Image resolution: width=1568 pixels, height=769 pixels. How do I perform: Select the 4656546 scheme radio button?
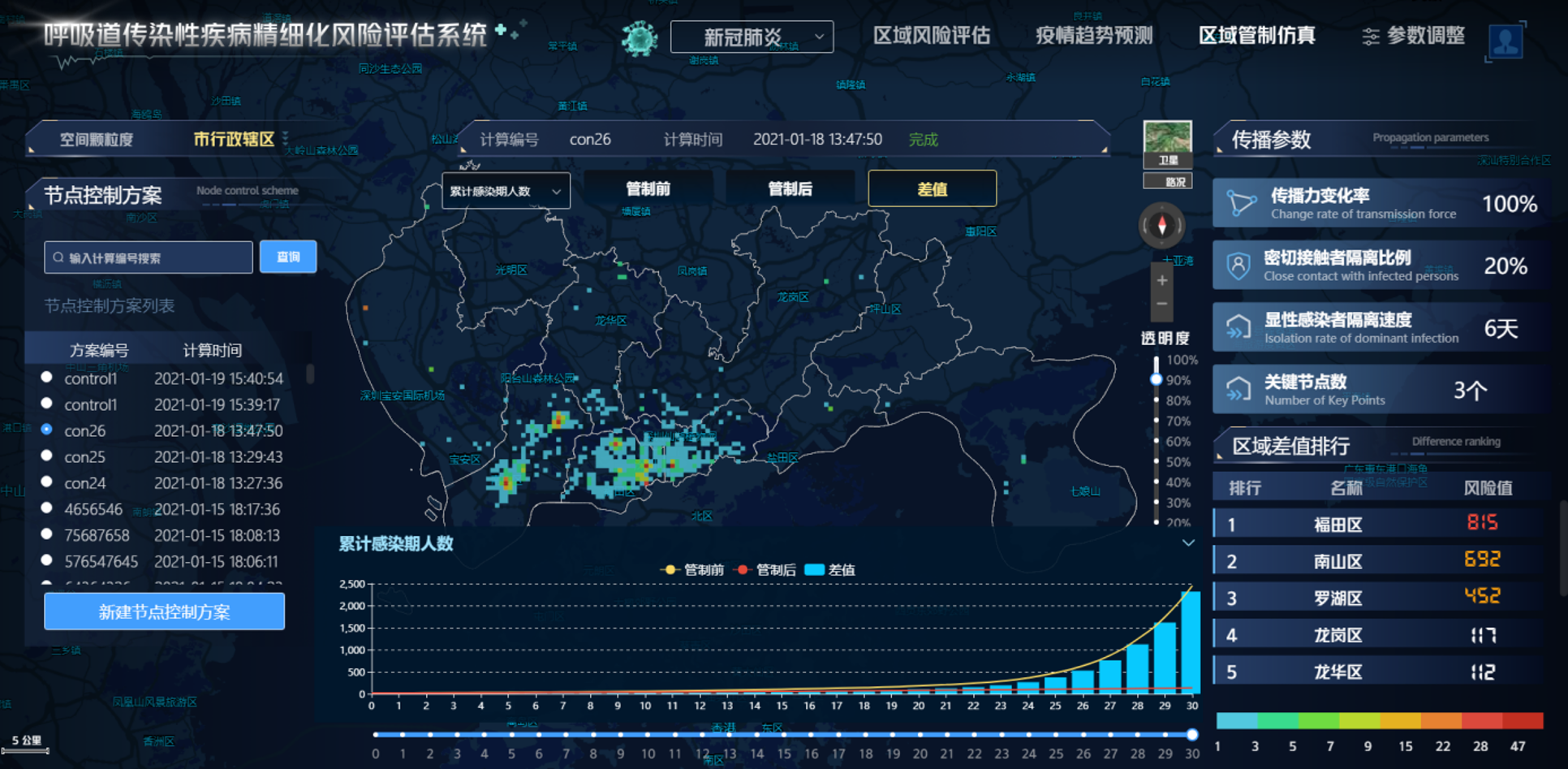click(47, 508)
